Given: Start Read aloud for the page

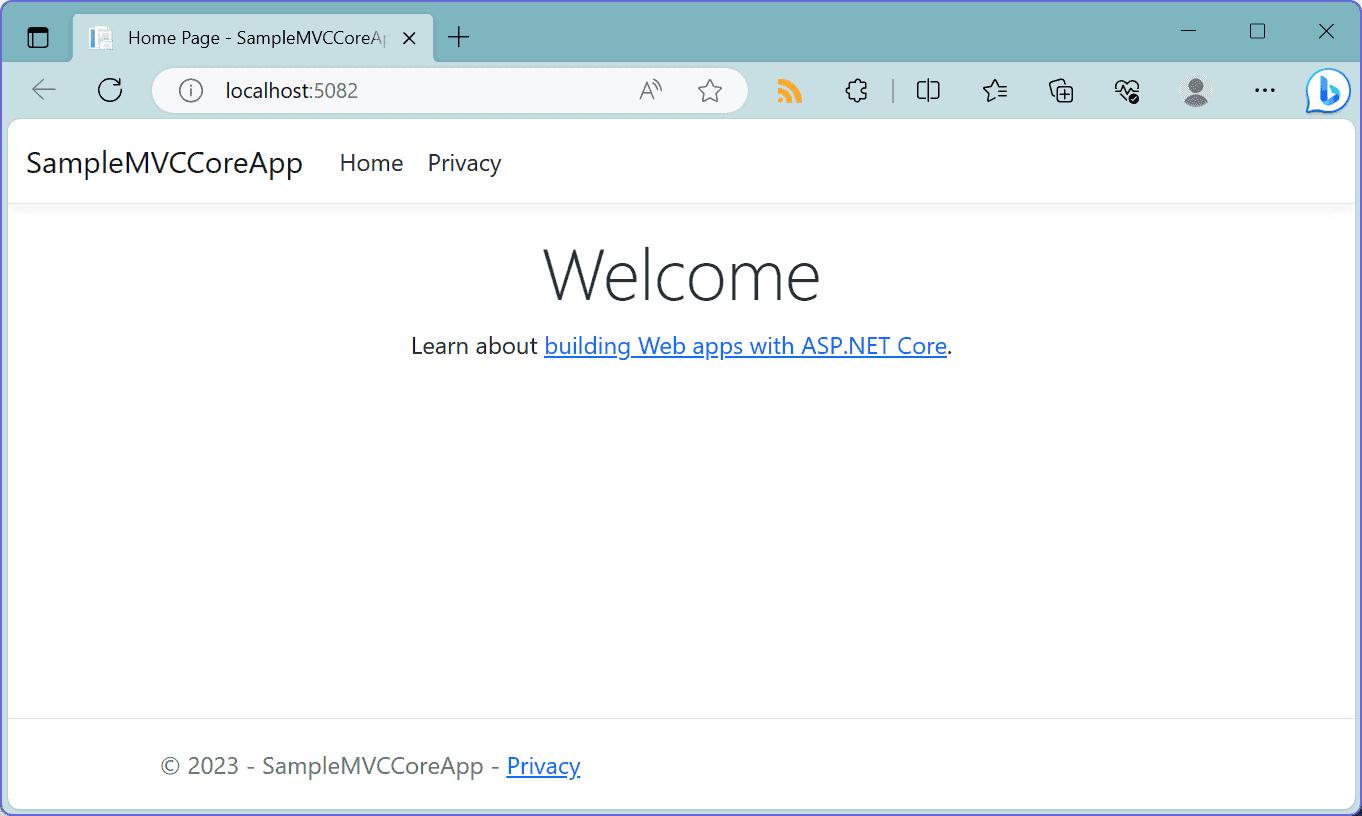Looking at the screenshot, I should pos(649,90).
